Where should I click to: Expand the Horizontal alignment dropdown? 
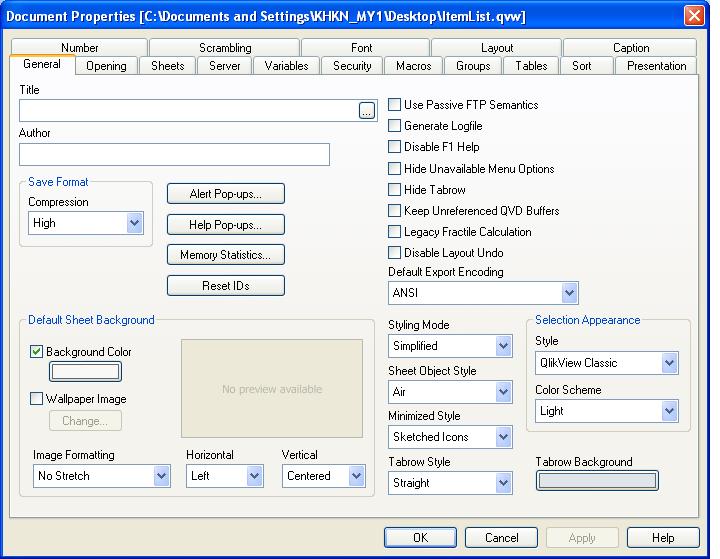click(x=225, y=476)
